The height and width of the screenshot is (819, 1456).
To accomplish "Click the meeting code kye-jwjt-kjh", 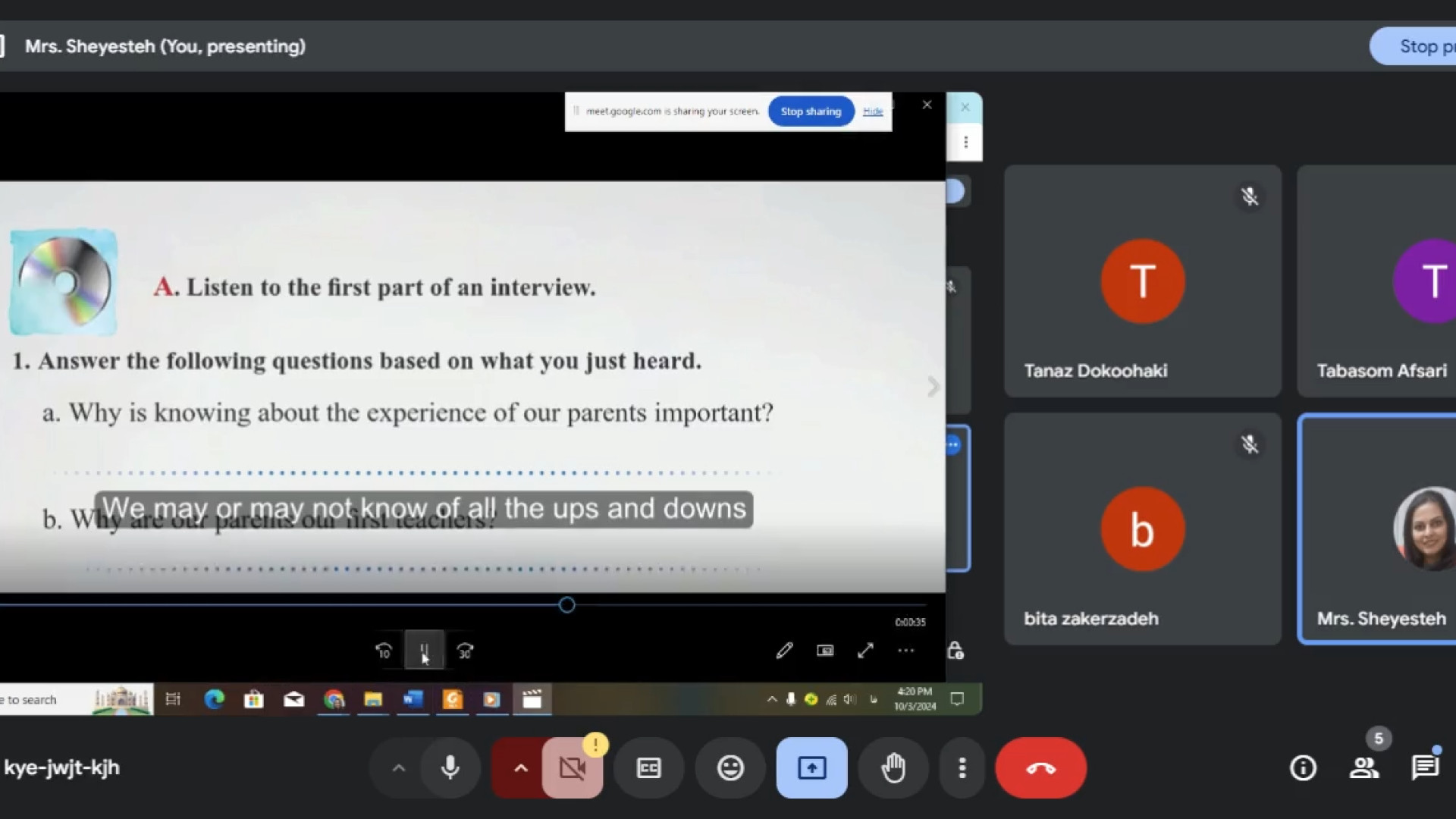I will pos(61,767).
